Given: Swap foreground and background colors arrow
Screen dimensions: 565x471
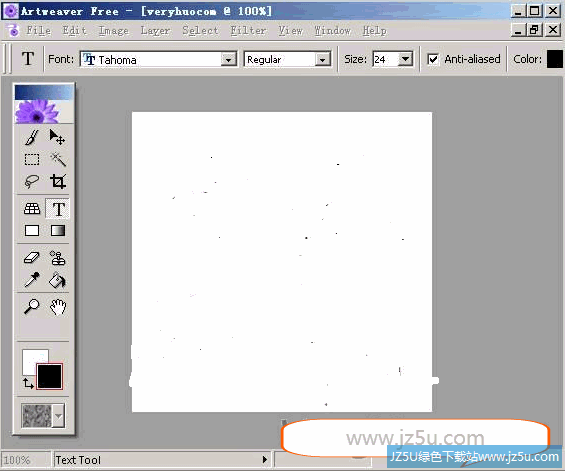Looking at the screenshot, I should click(28, 383).
